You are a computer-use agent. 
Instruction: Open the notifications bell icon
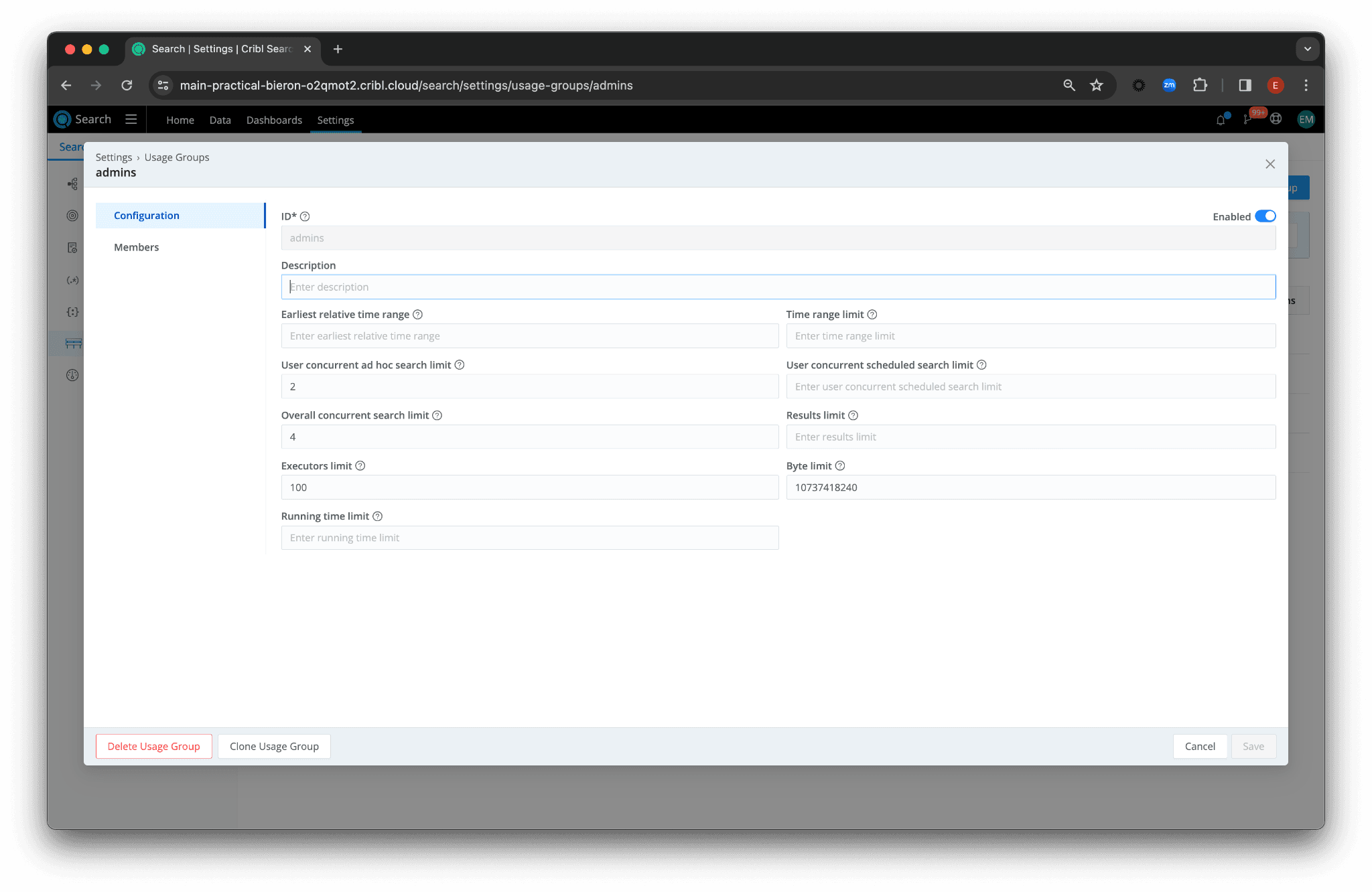(1221, 120)
